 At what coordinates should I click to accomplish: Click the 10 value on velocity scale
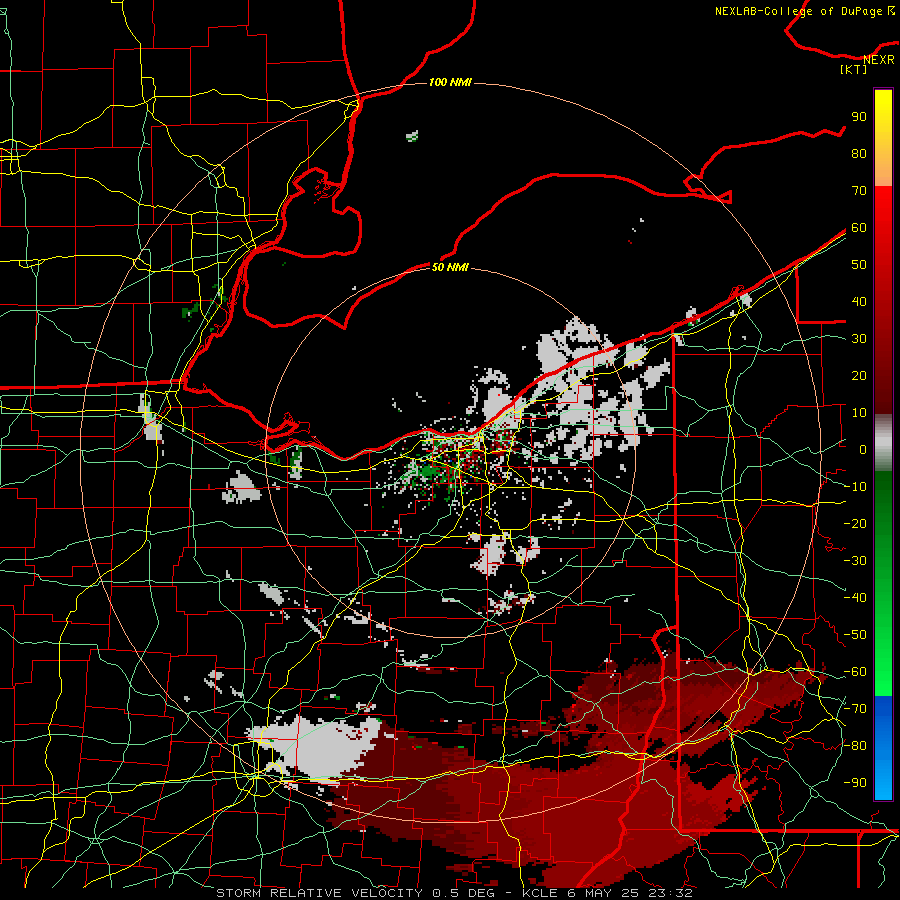click(x=859, y=413)
